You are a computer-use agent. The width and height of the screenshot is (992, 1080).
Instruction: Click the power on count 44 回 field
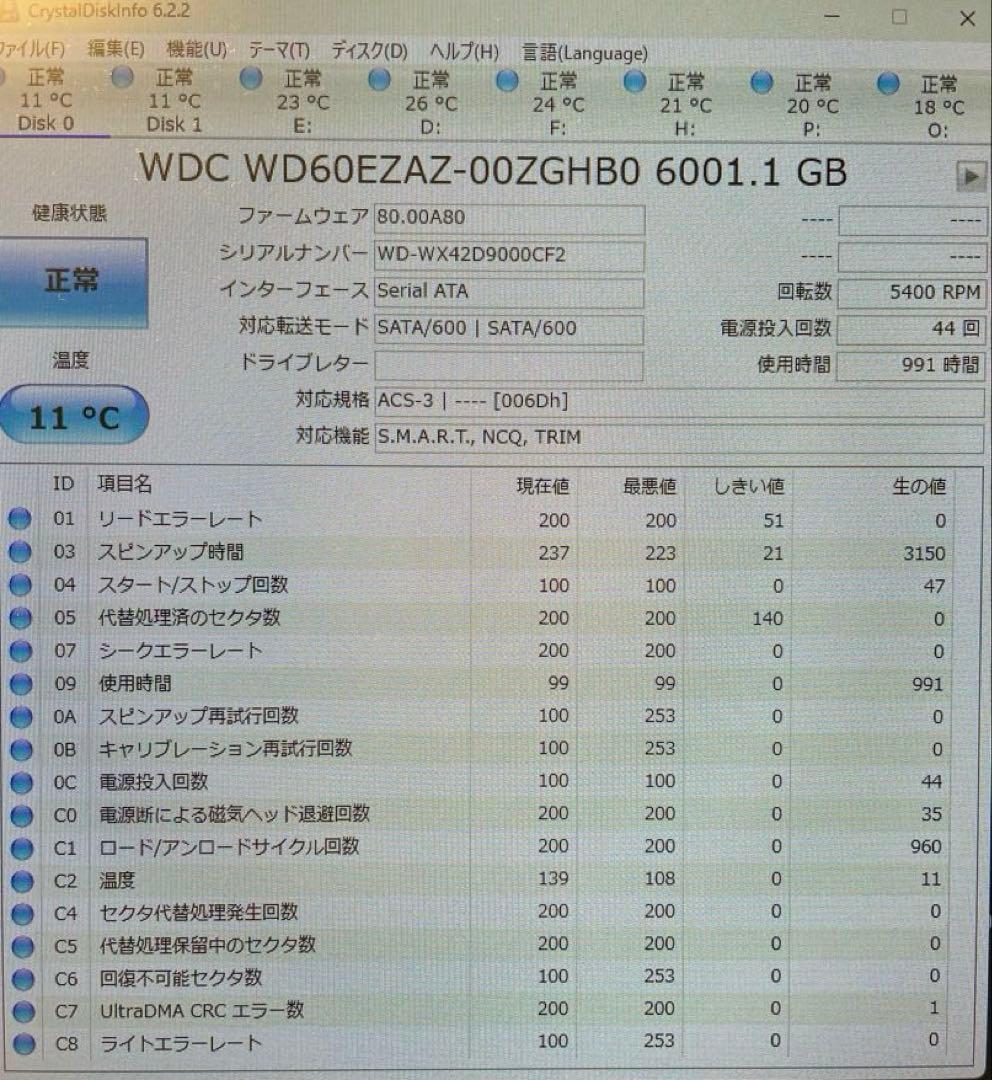[911, 329]
